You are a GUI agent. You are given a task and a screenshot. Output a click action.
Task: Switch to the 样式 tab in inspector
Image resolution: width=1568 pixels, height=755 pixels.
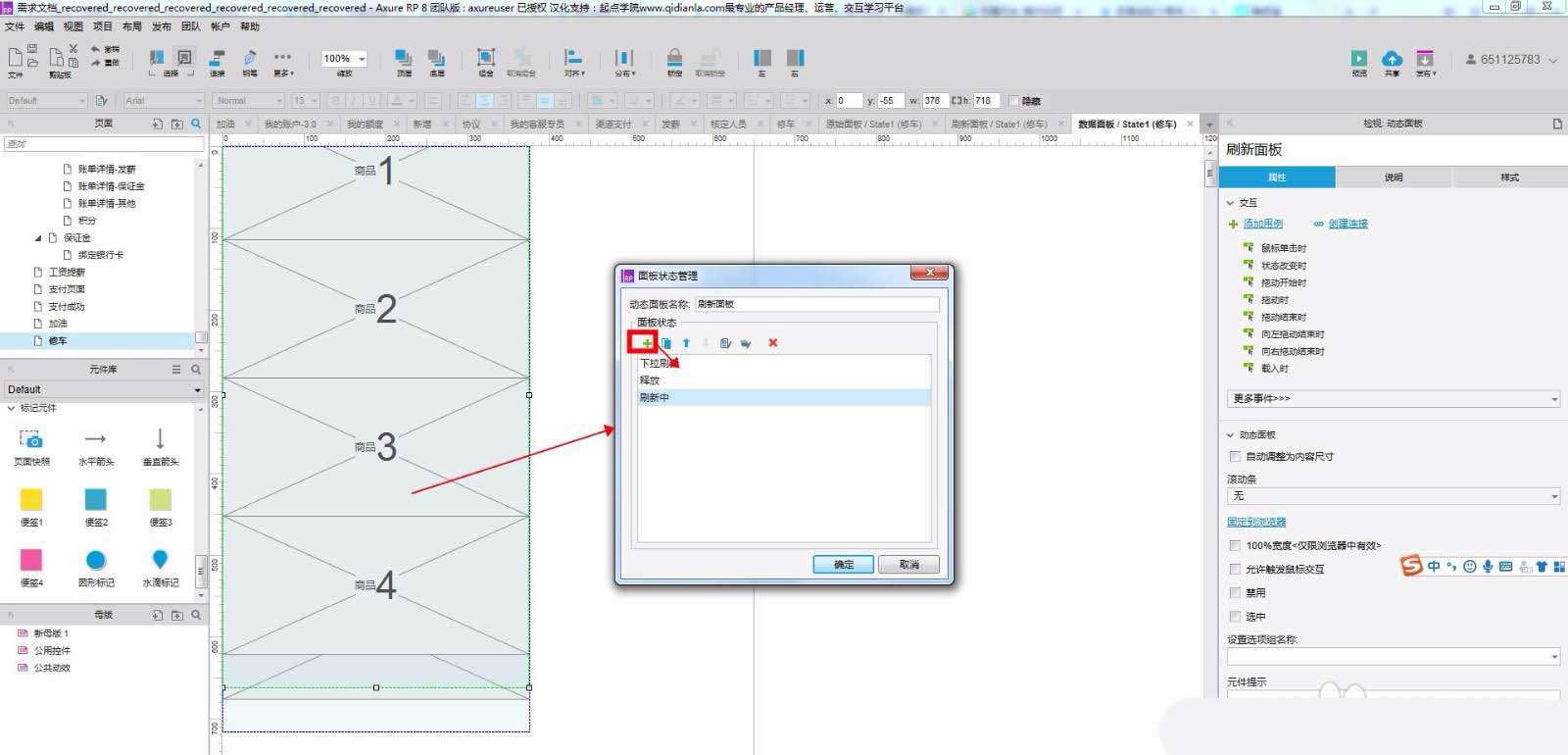(x=1509, y=177)
